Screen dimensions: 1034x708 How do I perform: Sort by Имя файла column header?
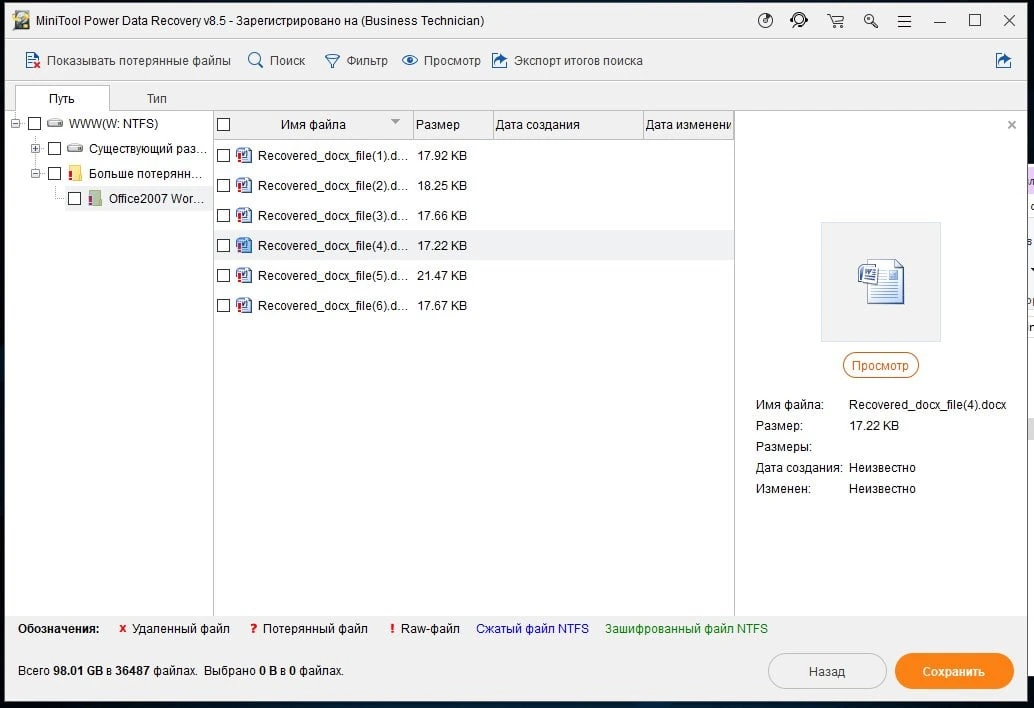pos(313,125)
